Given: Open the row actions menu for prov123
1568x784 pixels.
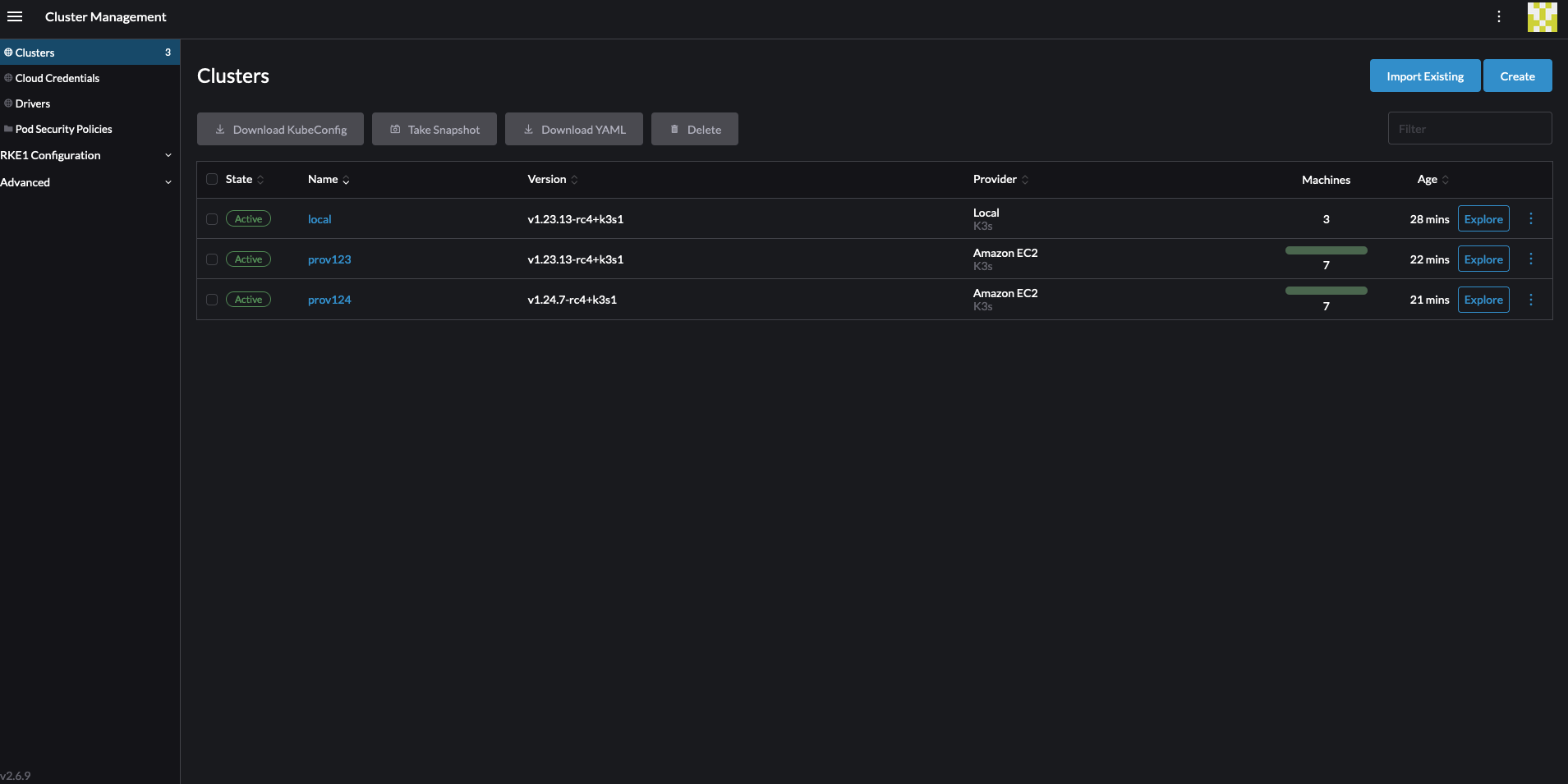Looking at the screenshot, I should pyautogui.click(x=1529, y=259).
